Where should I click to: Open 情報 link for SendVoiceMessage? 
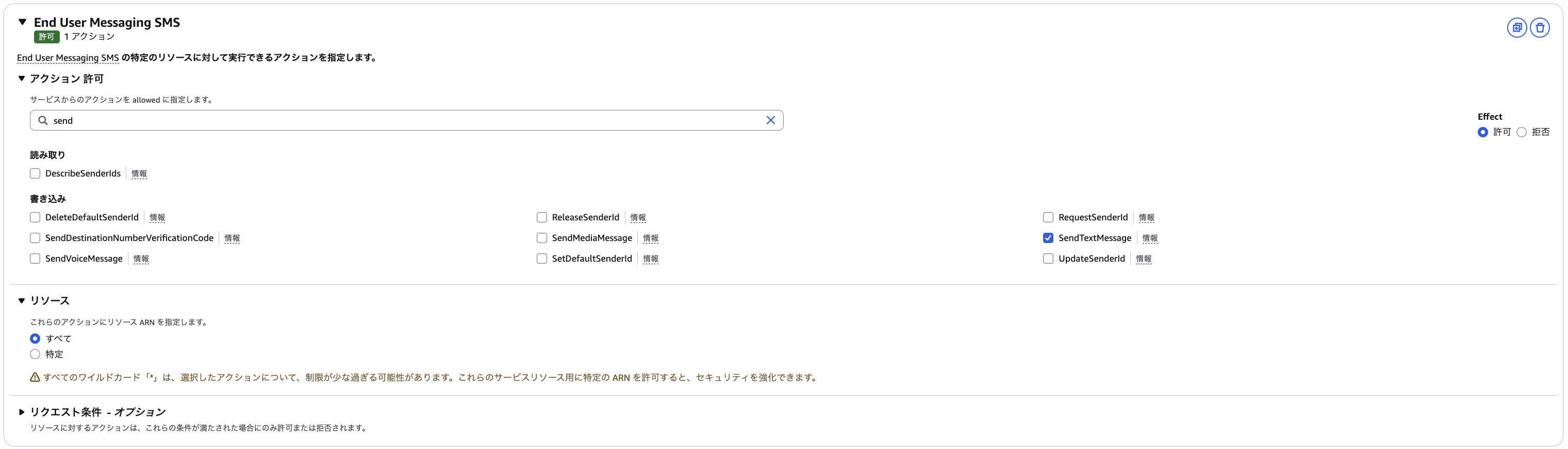click(141, 259)
